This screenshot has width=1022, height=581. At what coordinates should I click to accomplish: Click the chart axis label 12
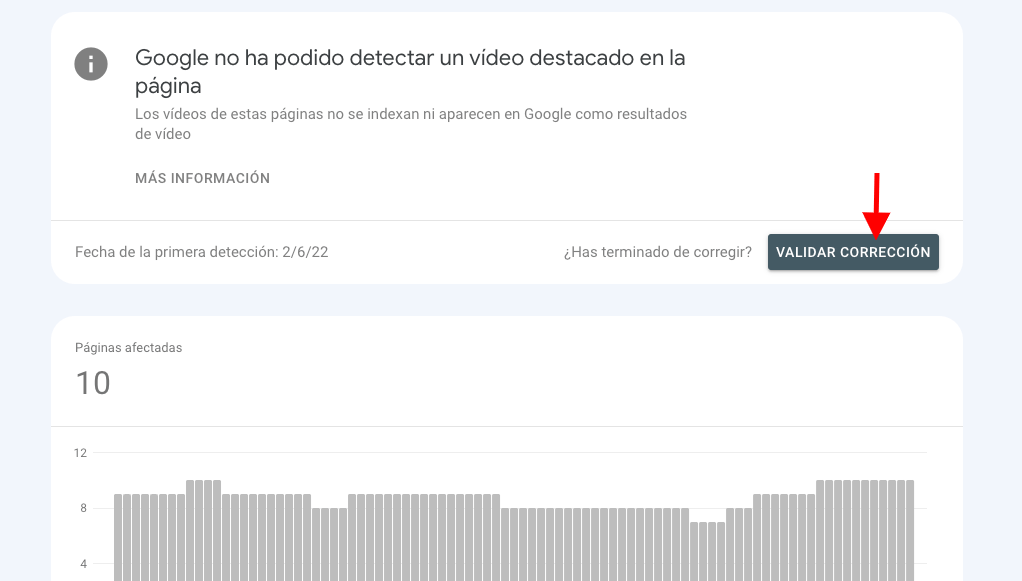click(80, 453)
